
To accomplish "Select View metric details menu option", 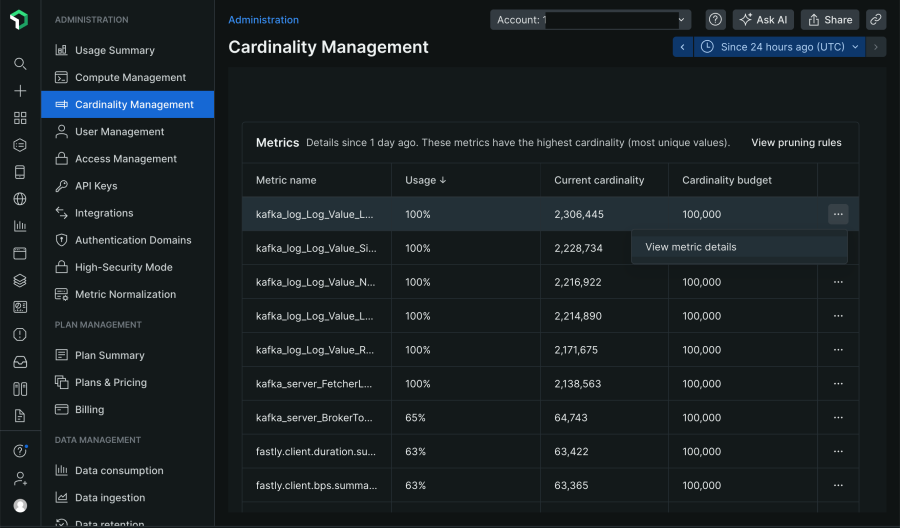I will point(690,247).
